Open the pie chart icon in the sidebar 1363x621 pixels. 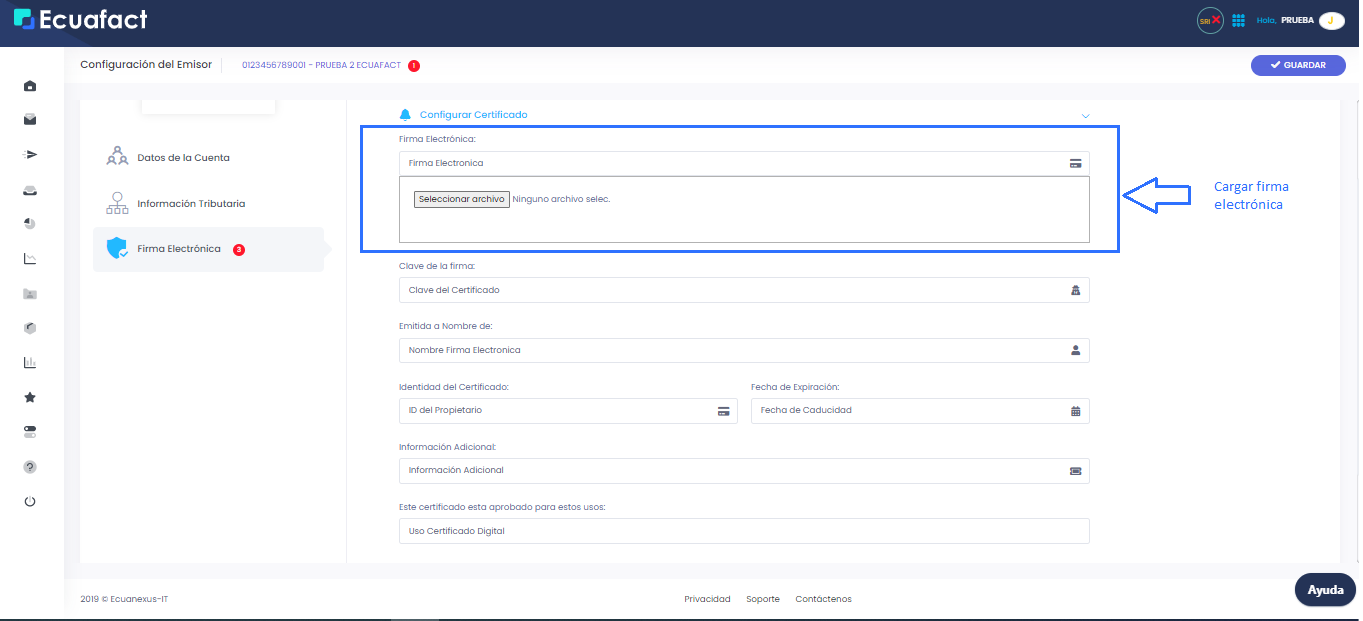29,223
